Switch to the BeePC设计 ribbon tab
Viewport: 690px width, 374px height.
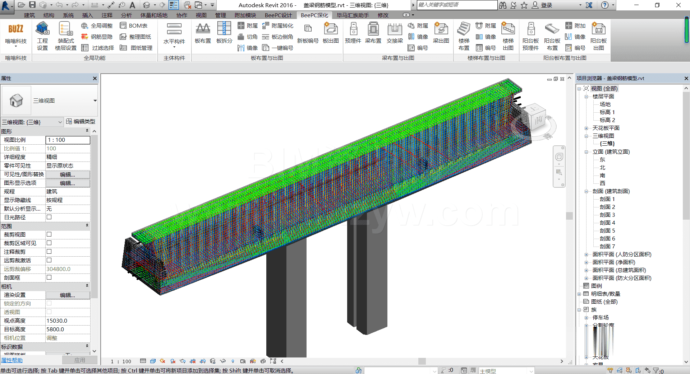coord(278,15)
